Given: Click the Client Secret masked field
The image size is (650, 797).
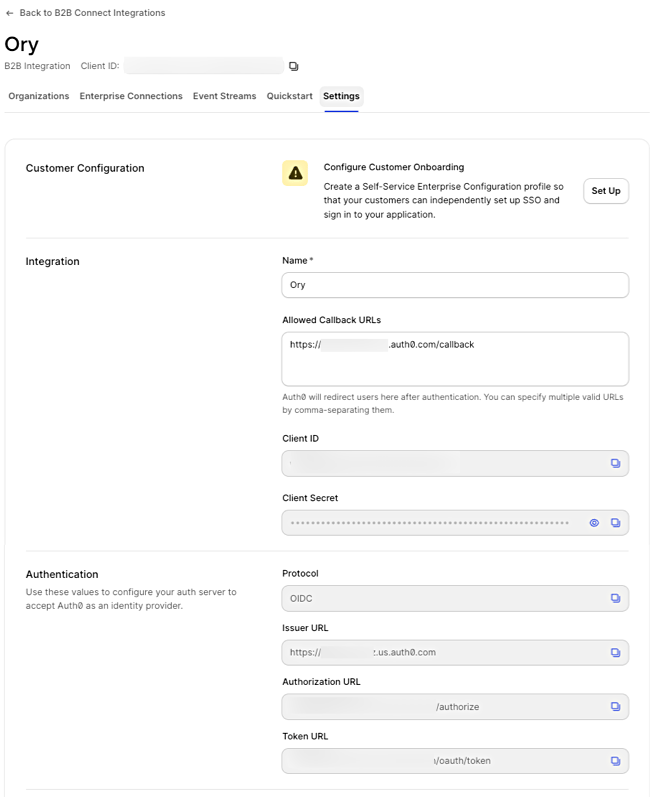Looking at the screenshot, I should point(455,523).
